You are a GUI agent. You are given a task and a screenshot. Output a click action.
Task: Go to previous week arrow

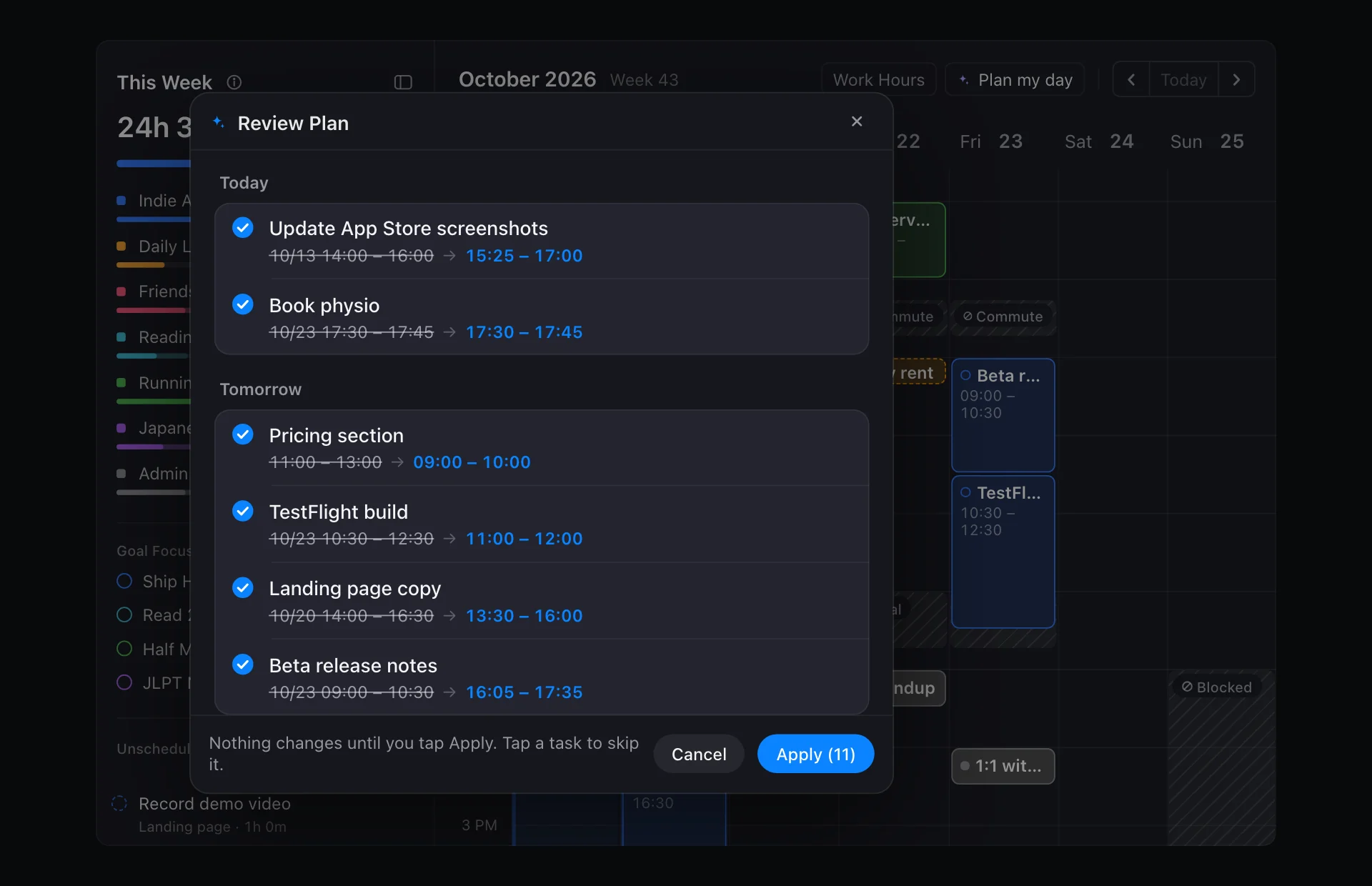click(x=1131, y=79)
